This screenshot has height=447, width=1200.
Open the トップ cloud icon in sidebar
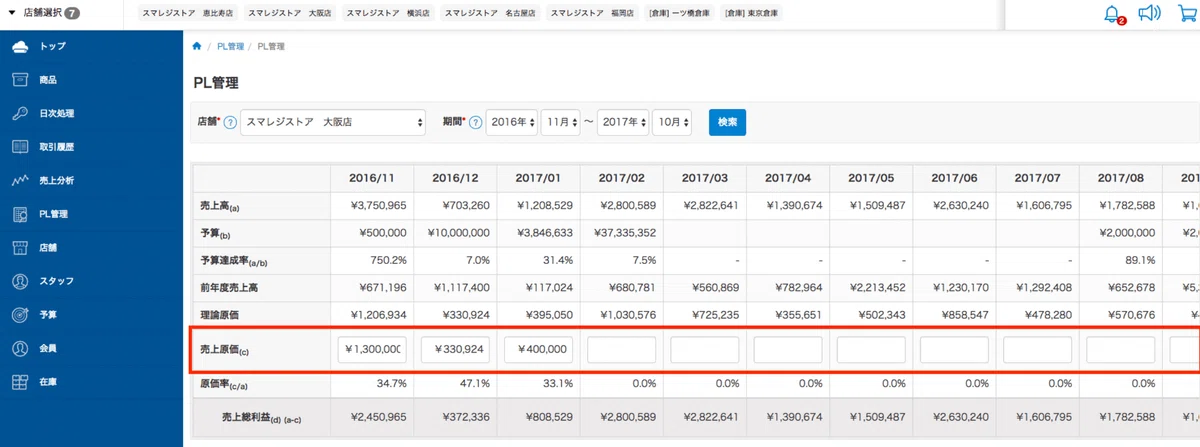20,46
